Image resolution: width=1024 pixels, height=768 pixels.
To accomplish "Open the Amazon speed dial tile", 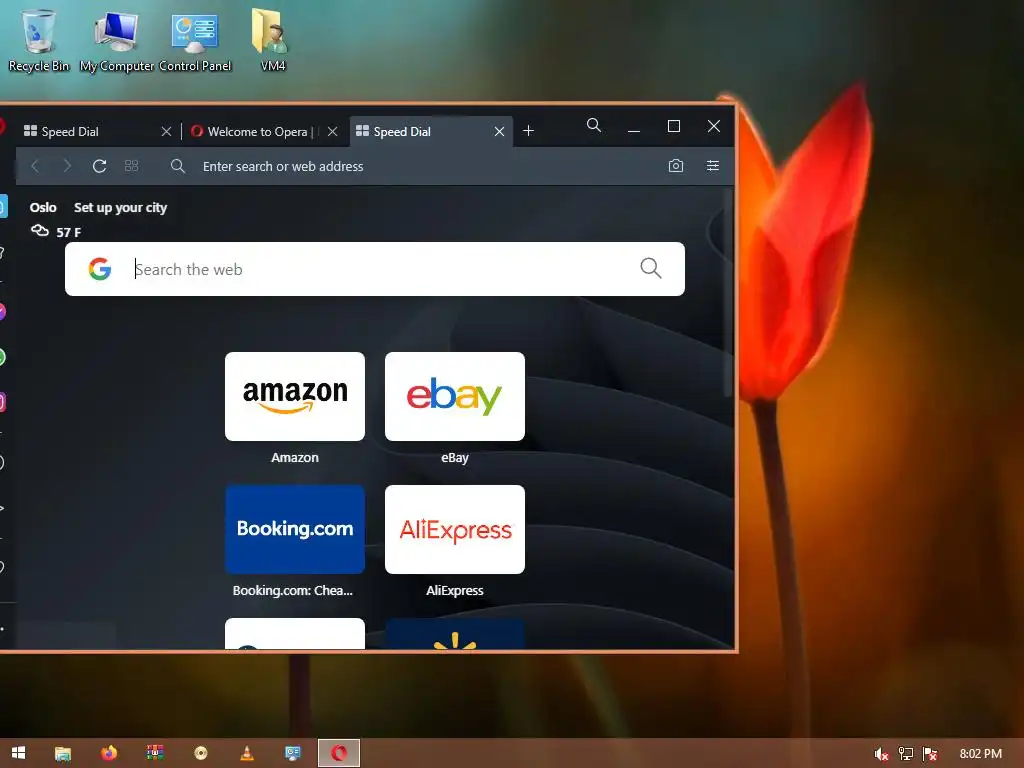I will pos(295,396).
